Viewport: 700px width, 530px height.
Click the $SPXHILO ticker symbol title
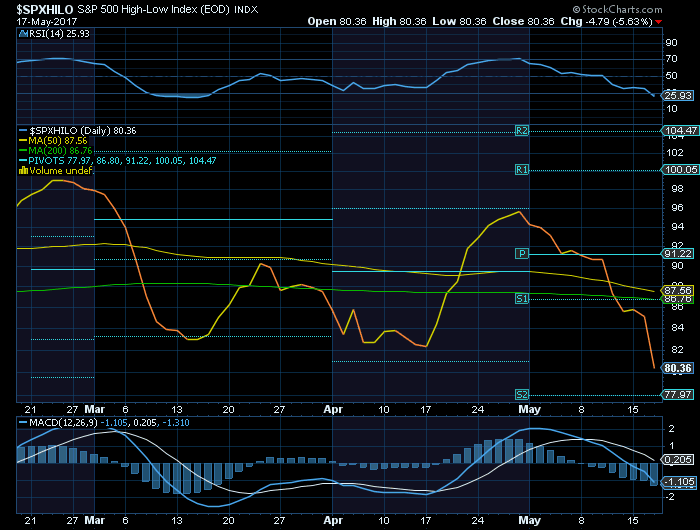point(45,9)
